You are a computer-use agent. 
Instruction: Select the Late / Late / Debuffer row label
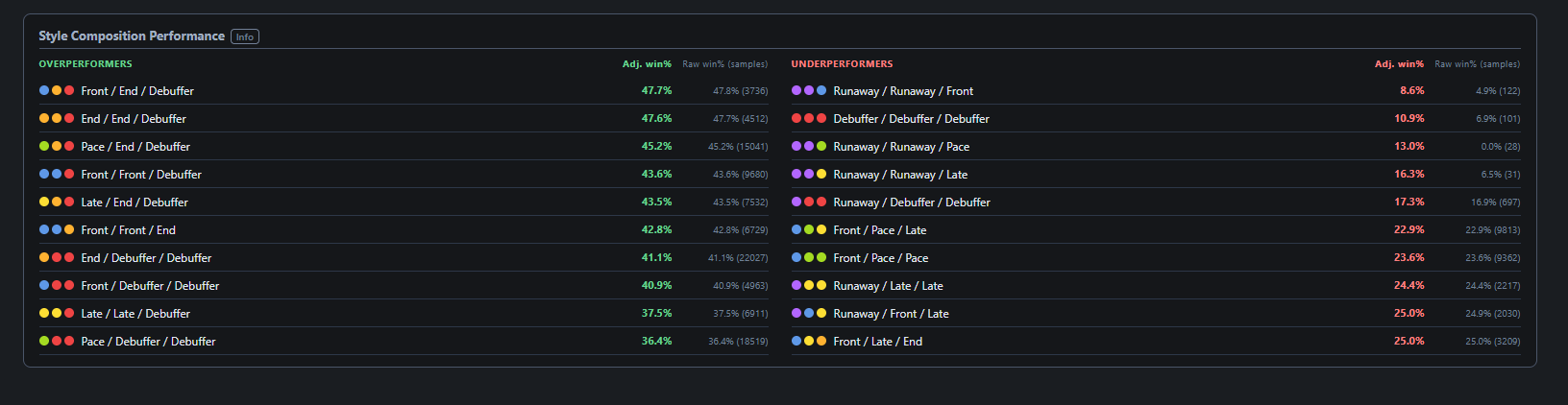coord(135,314)
